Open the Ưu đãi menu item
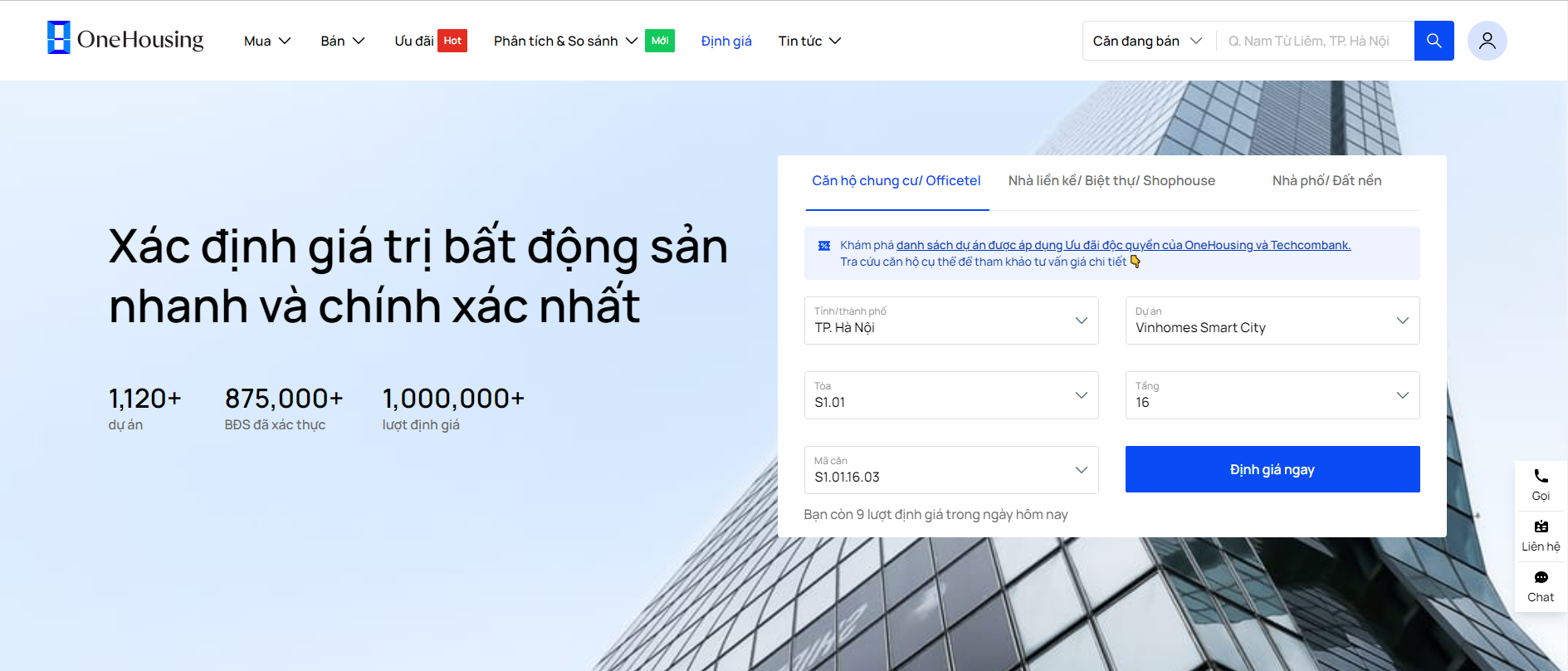 tap(414, 41)
